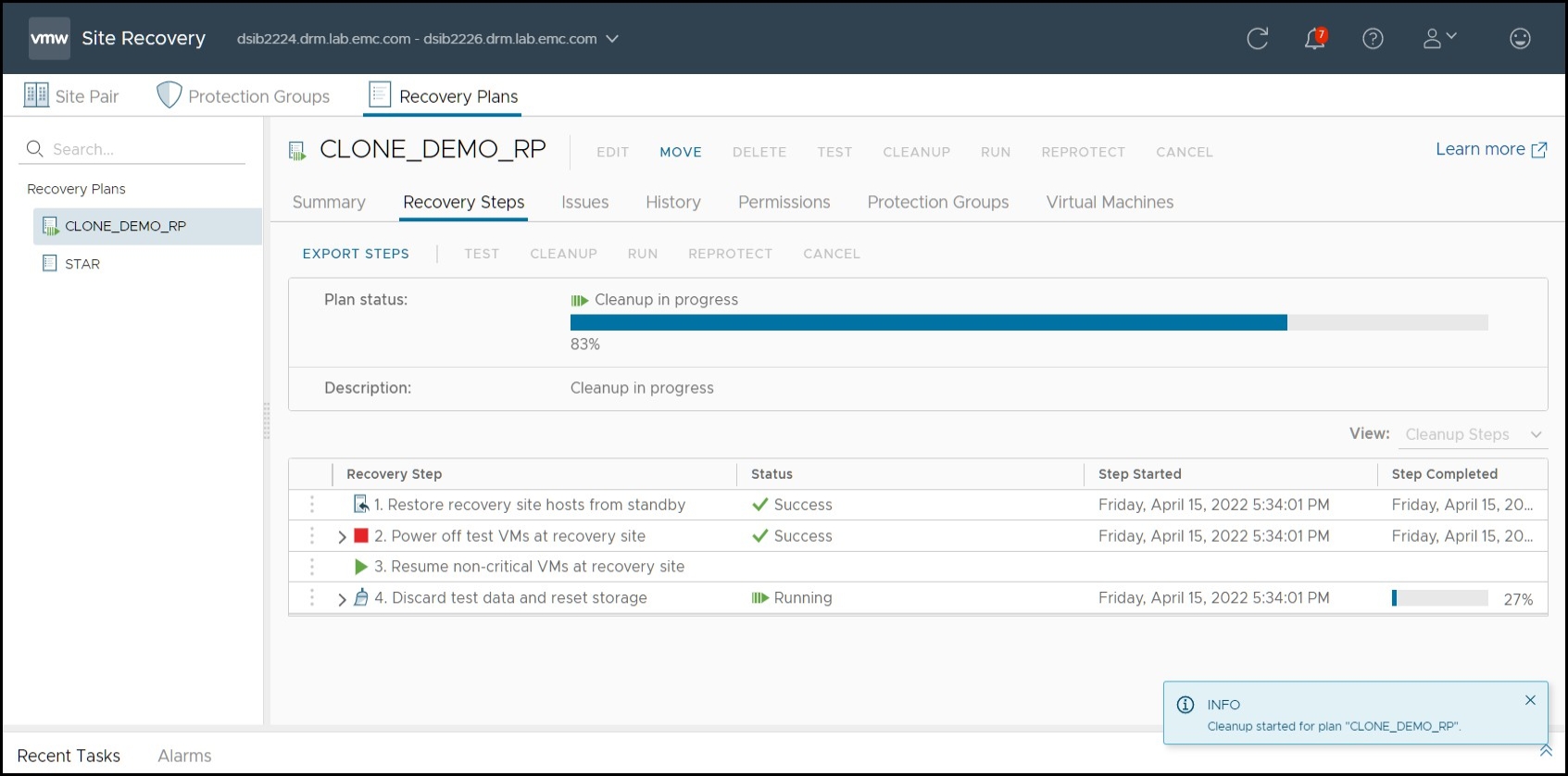
Task: Expand step 2 Power off test VMs
Action: (342, 537)
